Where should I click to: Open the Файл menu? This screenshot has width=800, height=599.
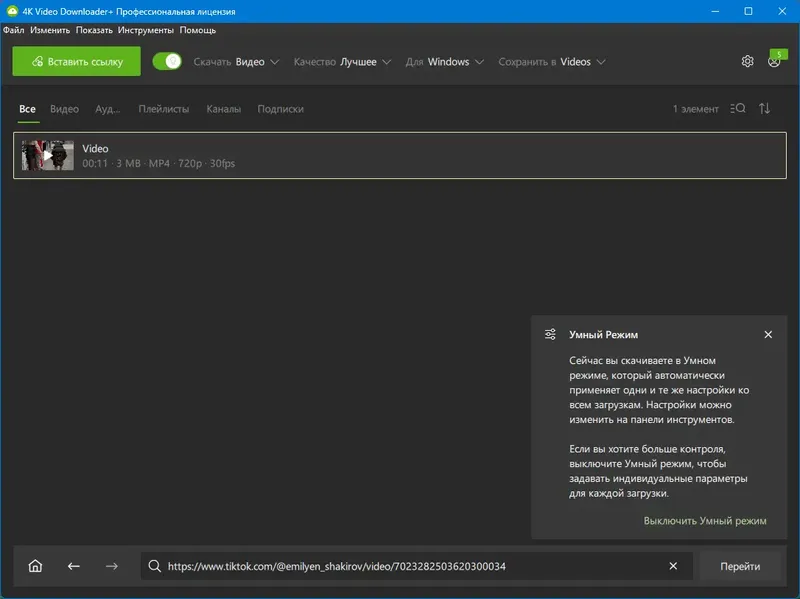pos(13,30)
